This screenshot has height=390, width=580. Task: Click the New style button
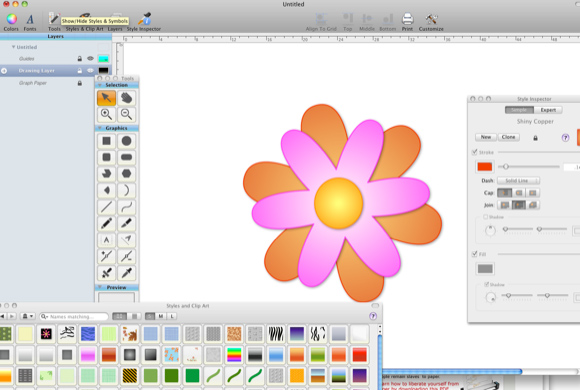click(486, 137)
